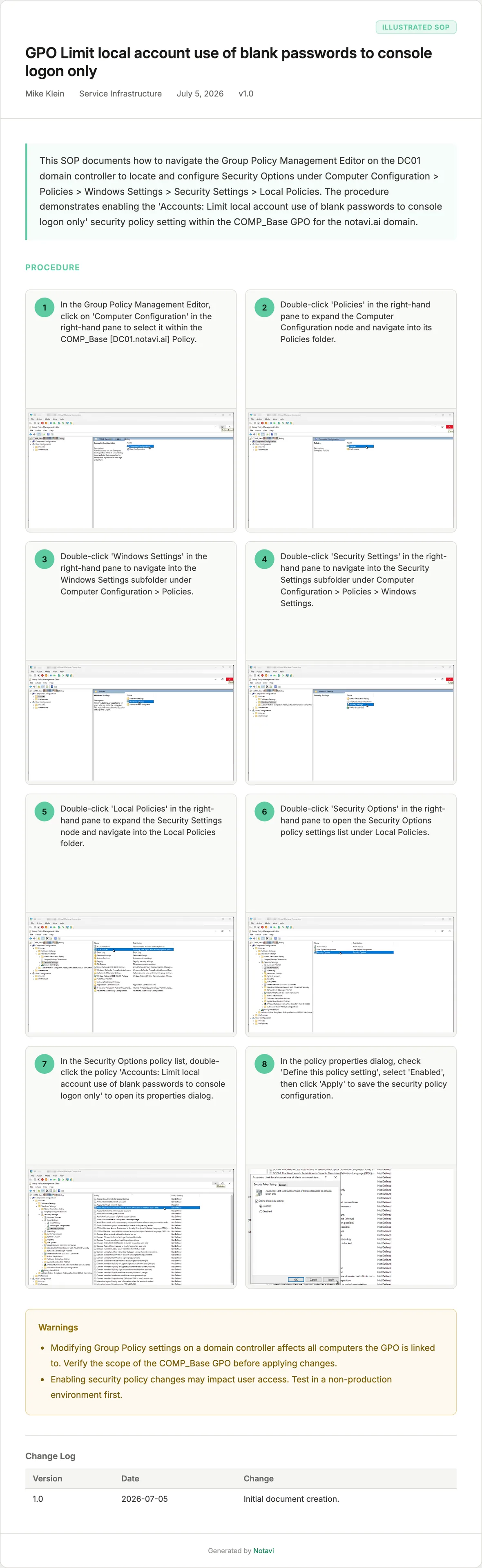Select highlighted Computer Configuration item in step 1 screenshot

click(x=141, y=446)
